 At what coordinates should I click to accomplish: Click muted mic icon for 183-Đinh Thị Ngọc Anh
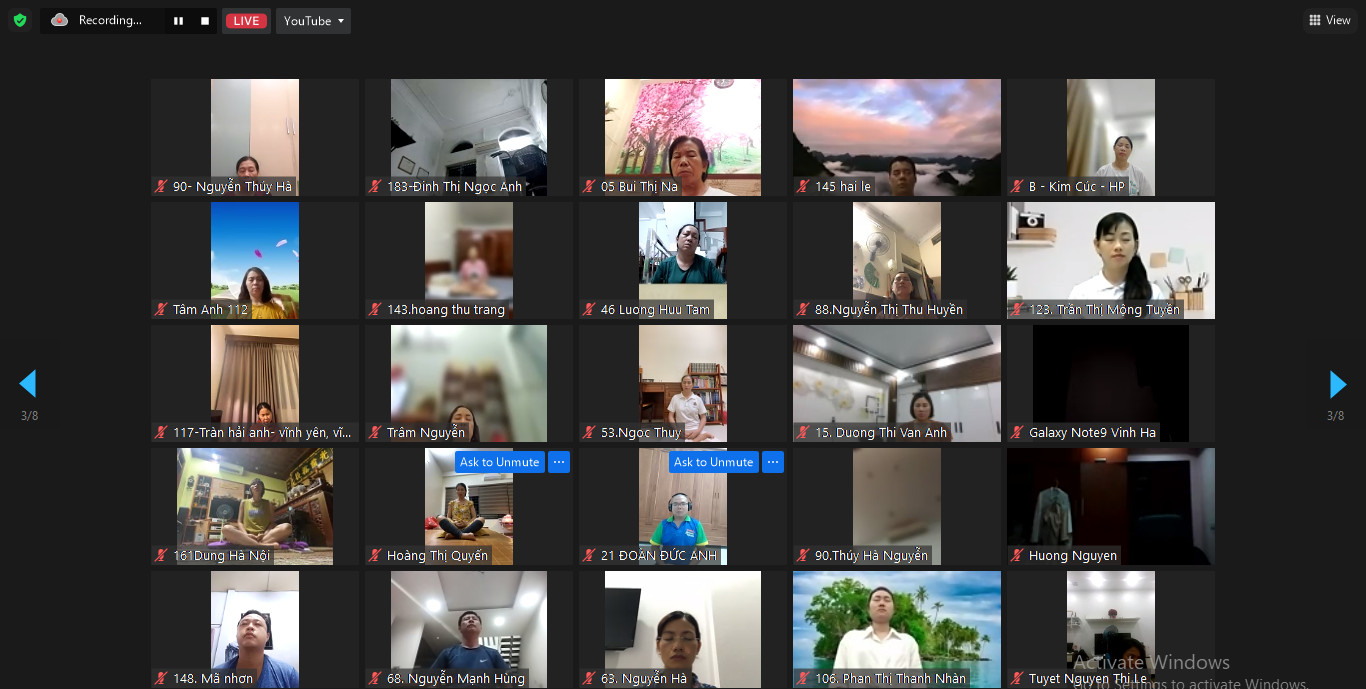tap(375, 187)
